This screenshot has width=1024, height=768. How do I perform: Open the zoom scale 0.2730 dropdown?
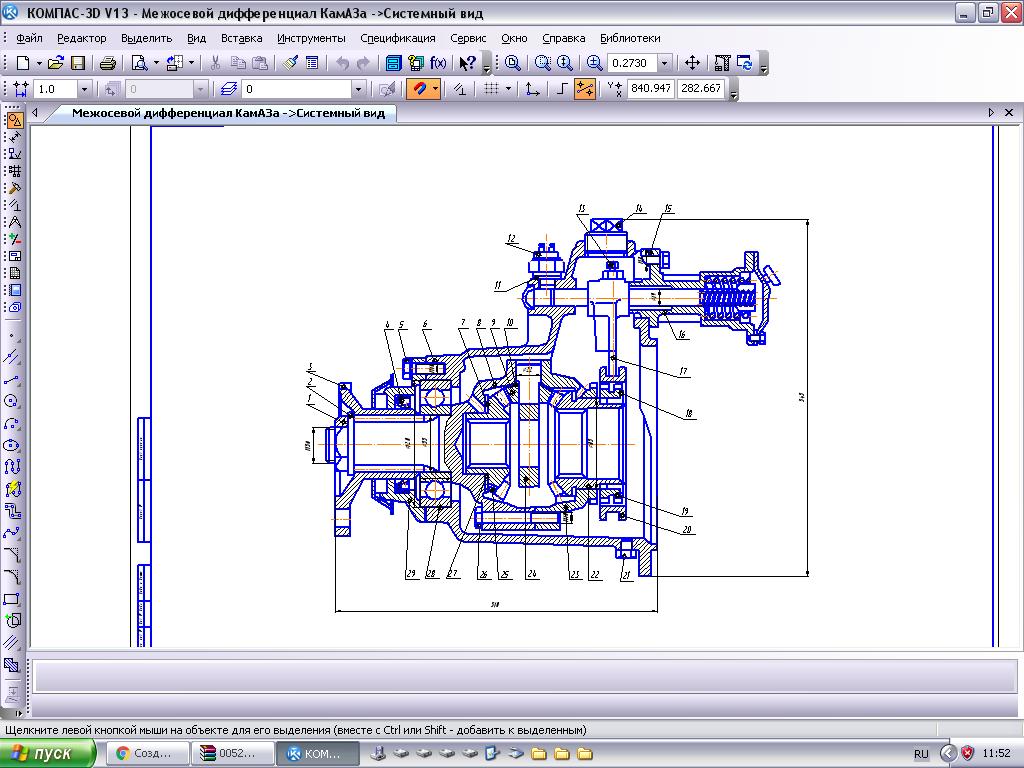665,63
